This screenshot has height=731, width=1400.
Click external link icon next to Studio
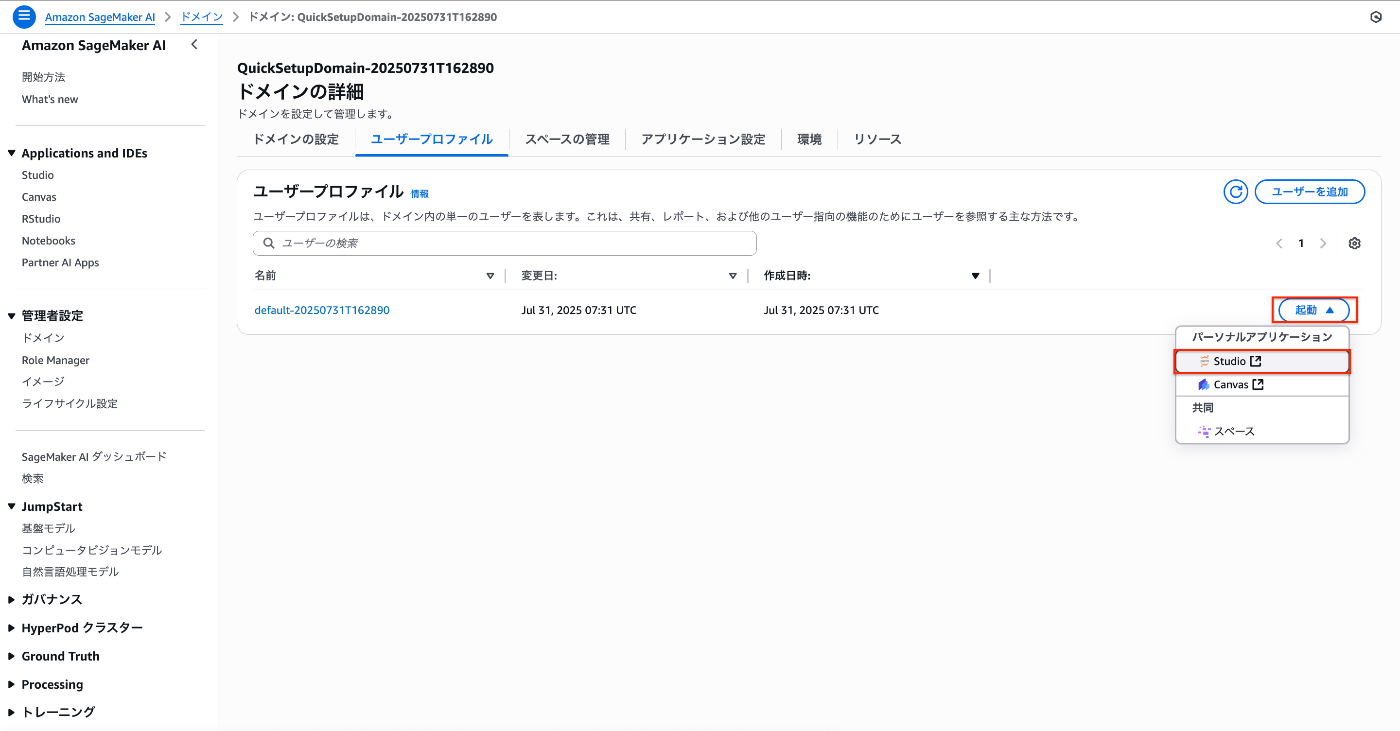pyautogui.click(x=1256, y=361)
